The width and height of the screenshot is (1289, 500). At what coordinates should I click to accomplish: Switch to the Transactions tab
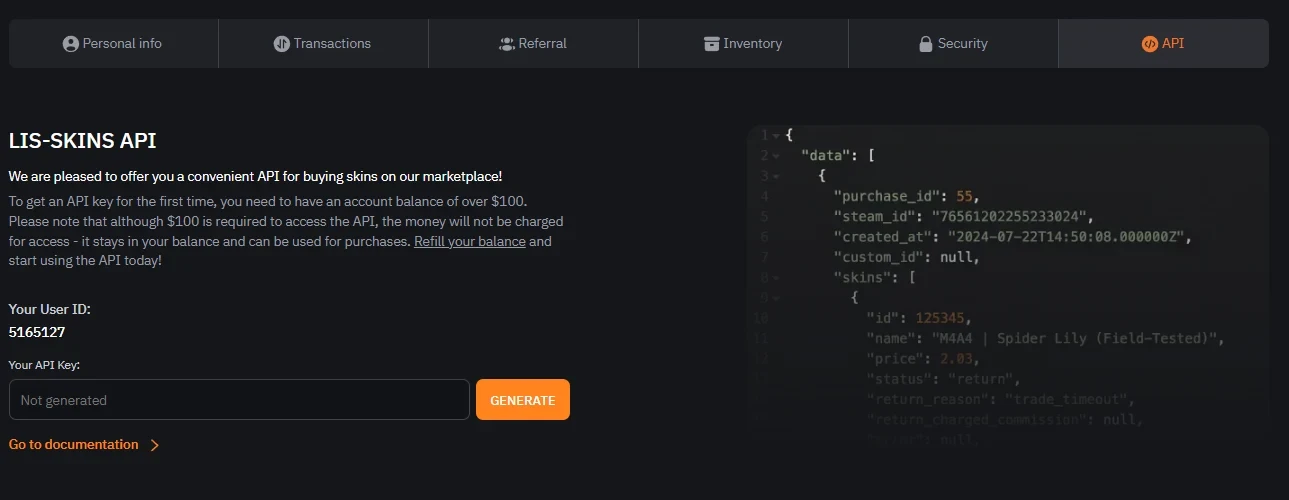[323, 44]
